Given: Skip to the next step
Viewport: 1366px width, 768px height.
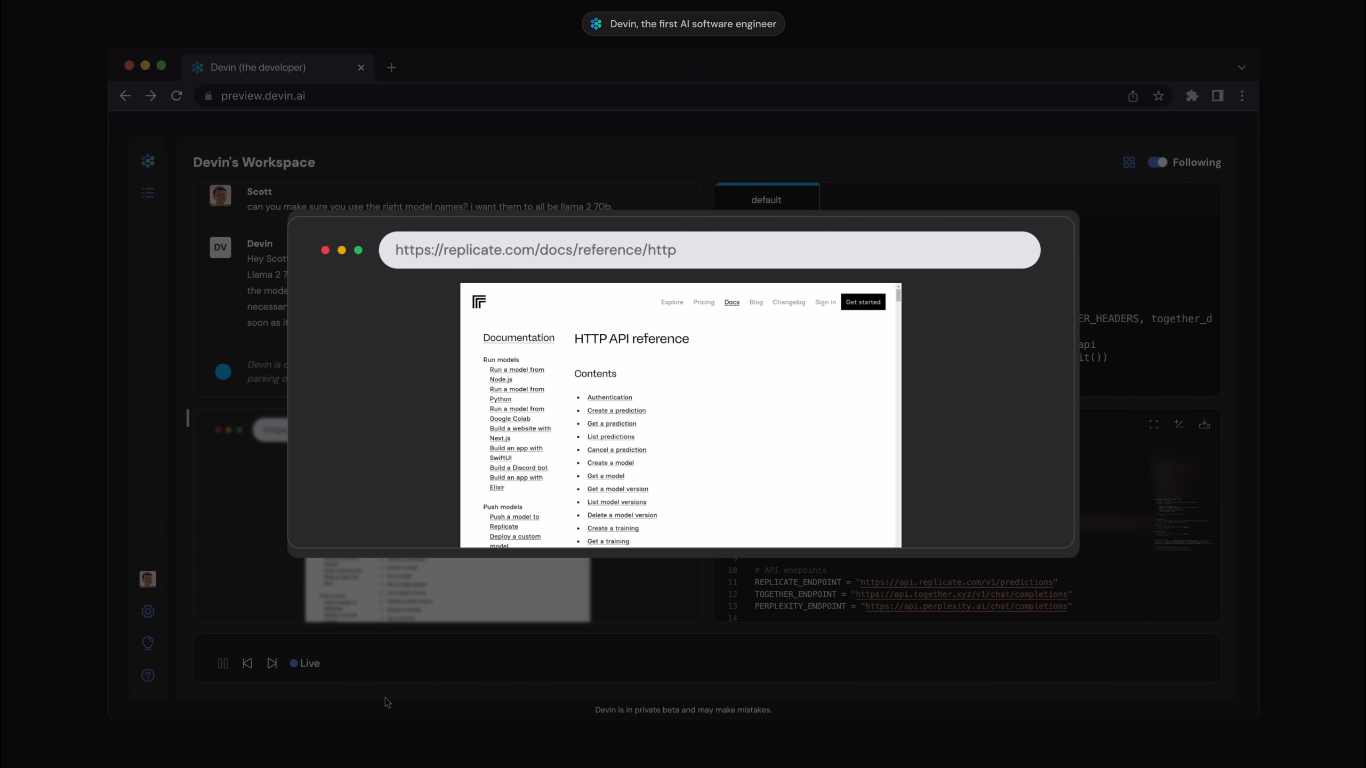Looking at the screenshot, I should pyautogui.click(x=272, y=663).
